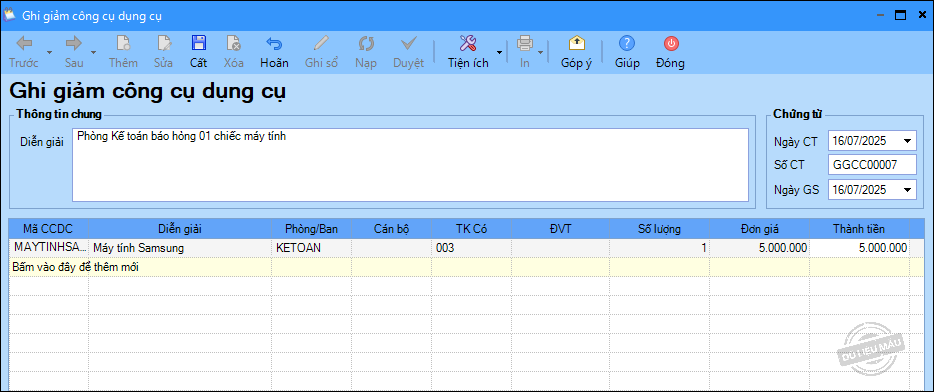Click the Số CT field GGCC00007
The image size is (934, 392).
pos(872,166)
